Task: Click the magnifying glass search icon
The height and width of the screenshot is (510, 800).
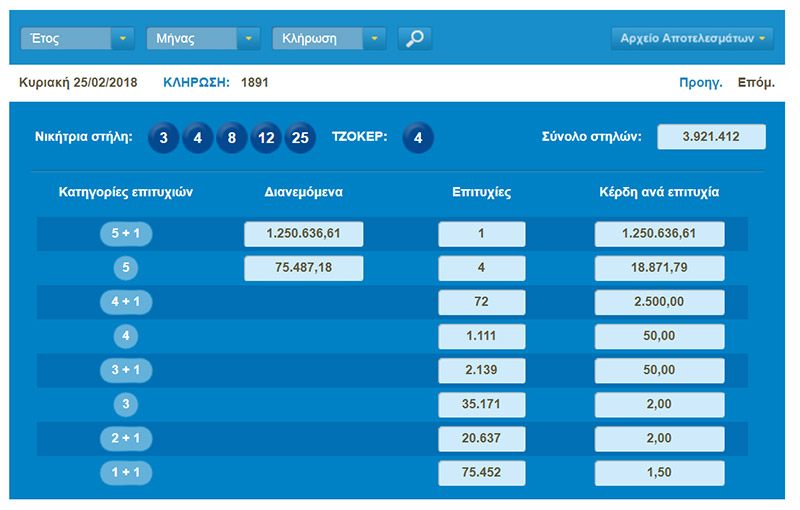Action: tap(415, 39)
